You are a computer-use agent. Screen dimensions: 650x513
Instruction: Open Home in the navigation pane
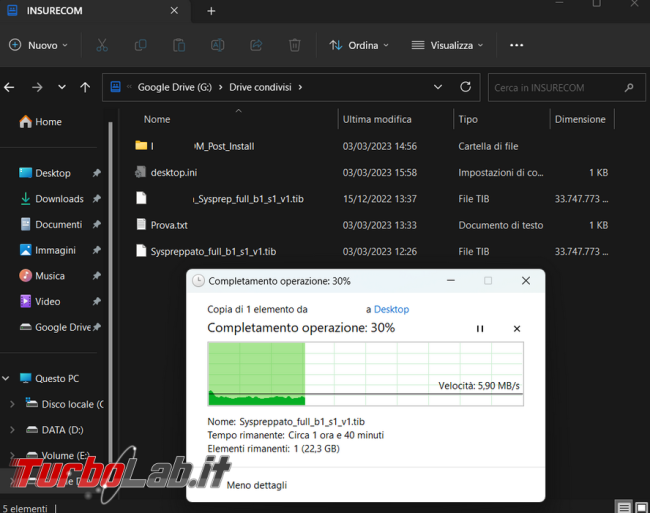tap(41, 122)
